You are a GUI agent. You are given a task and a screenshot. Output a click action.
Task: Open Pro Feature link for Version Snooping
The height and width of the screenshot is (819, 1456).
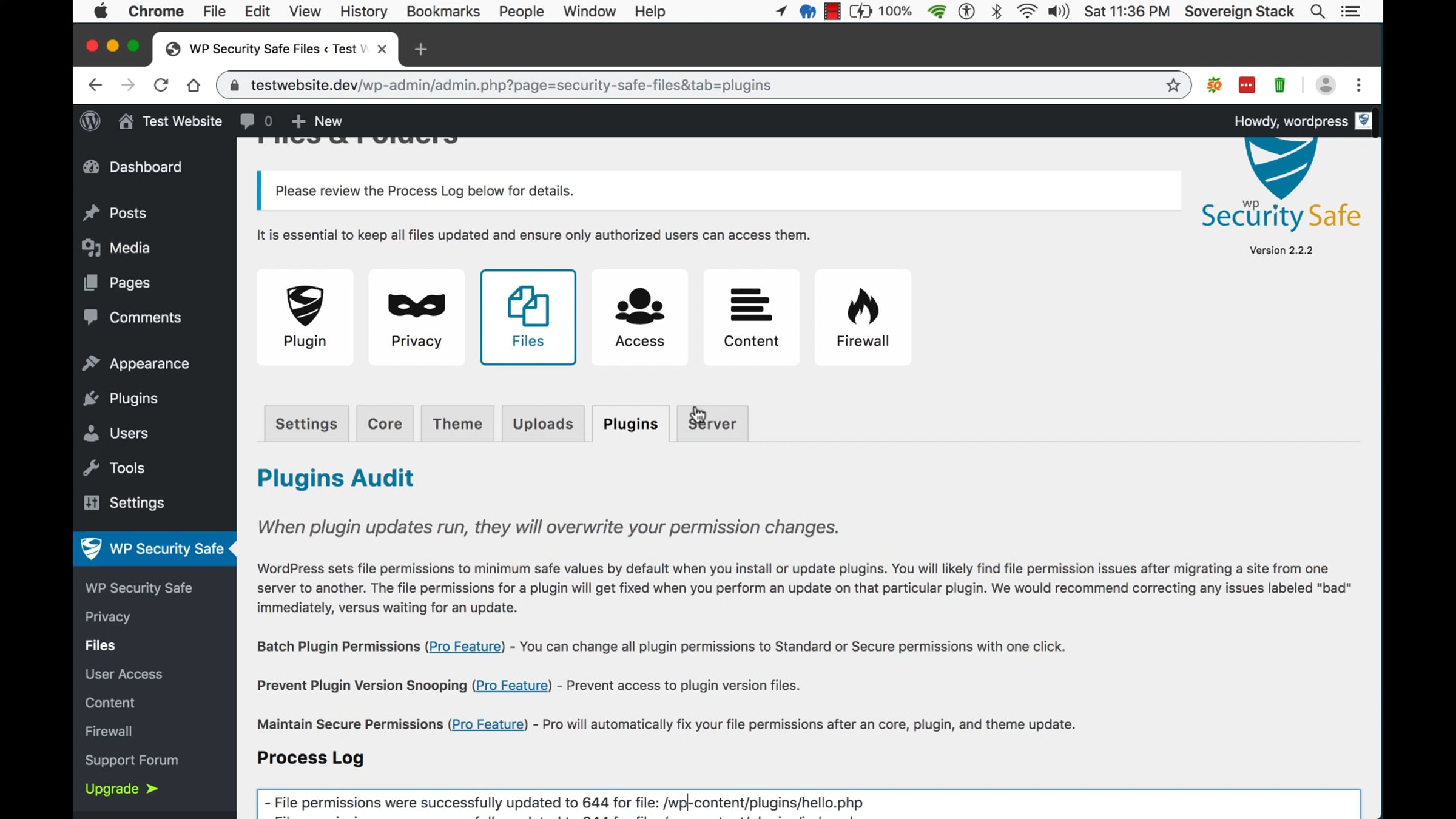[x=512, y=685]
